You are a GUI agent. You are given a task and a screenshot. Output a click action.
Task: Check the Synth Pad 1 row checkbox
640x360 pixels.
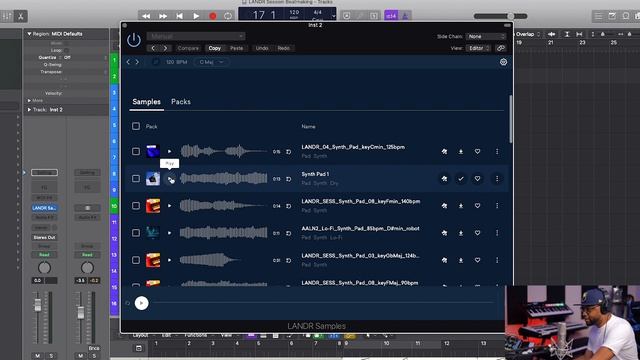(136, 178)
